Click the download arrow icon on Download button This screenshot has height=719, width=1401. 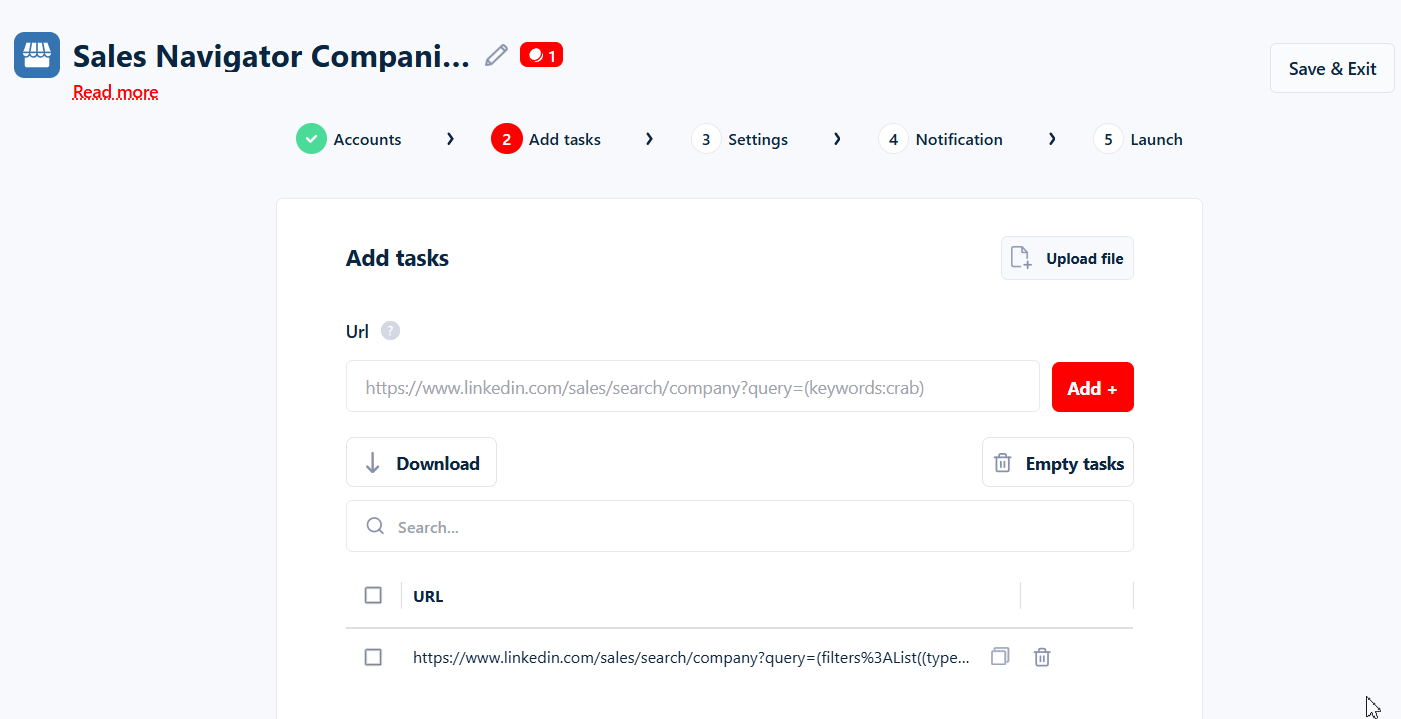pos(373,462)
